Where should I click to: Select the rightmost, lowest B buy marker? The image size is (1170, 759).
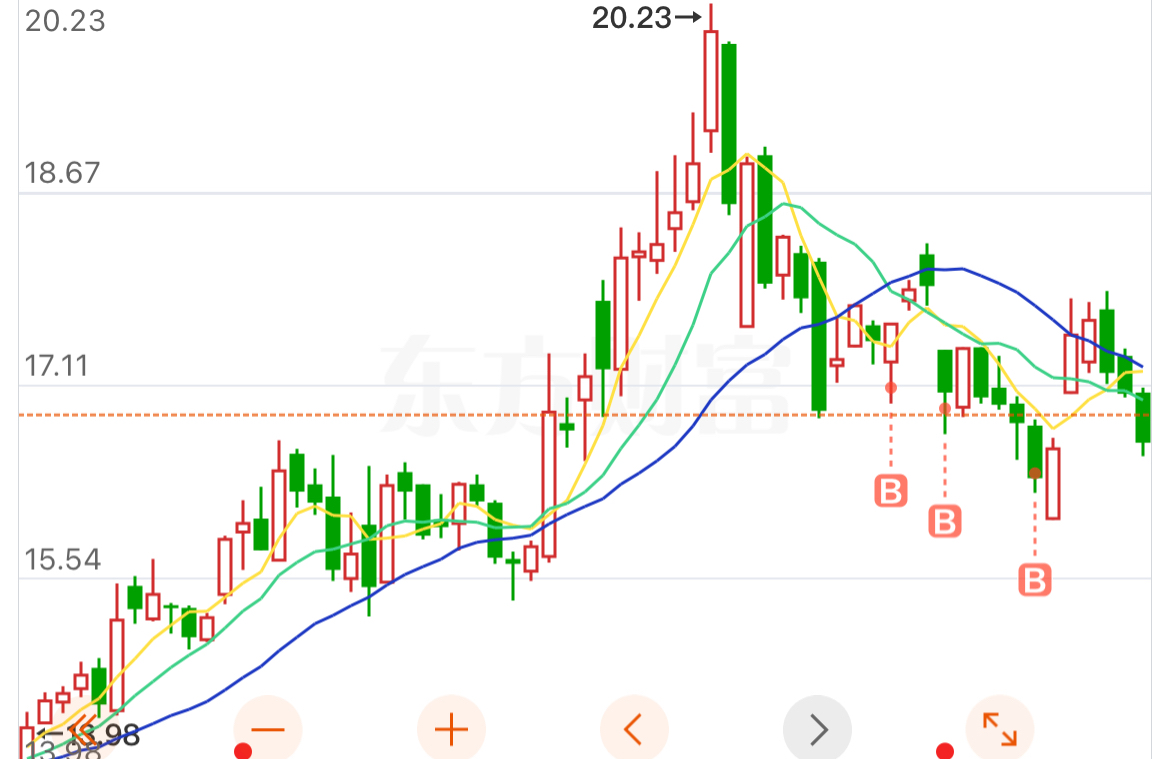[1035, 580]
